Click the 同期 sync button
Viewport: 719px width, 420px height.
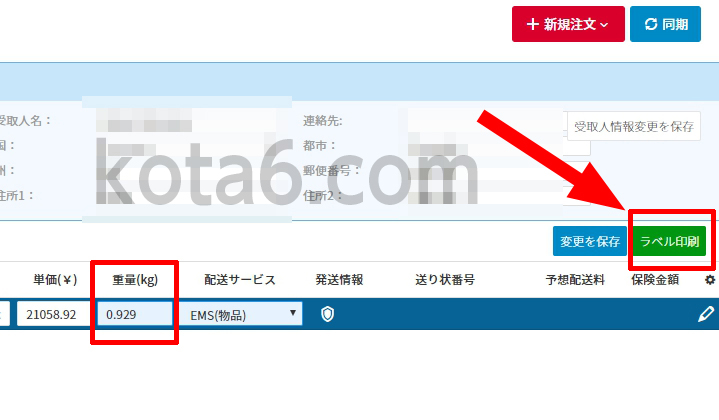665,24
